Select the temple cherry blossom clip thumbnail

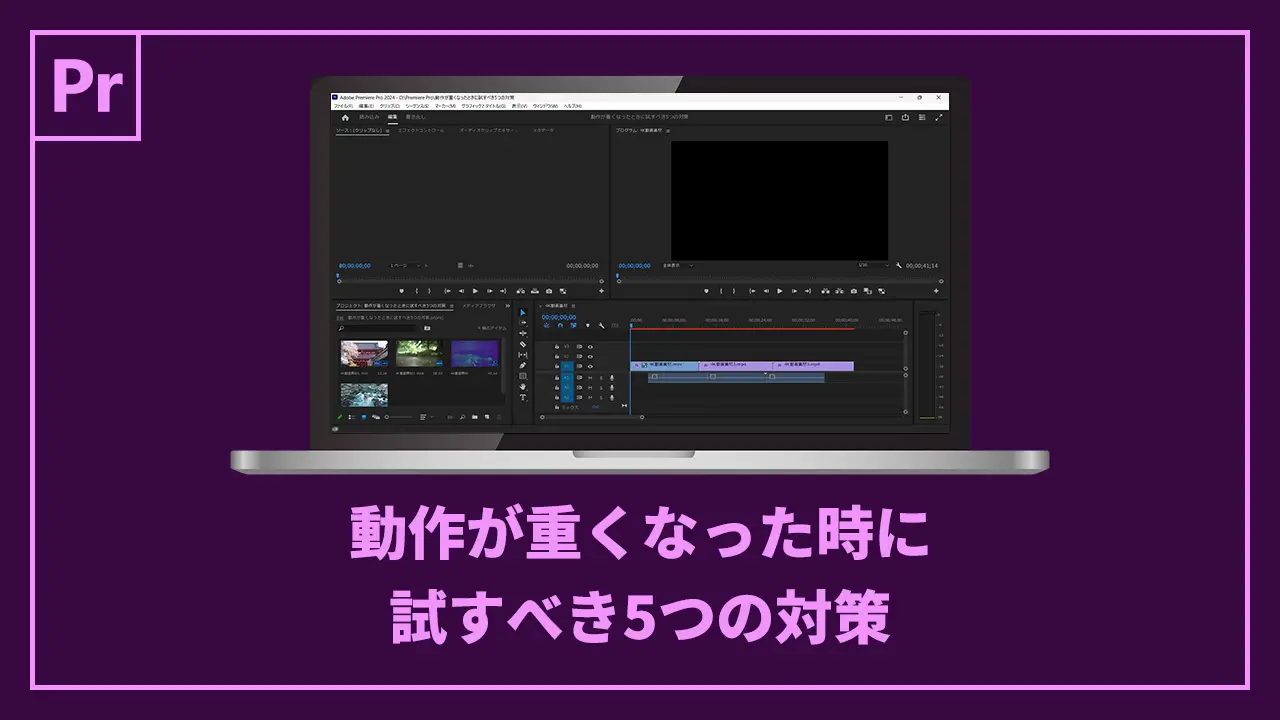[364, 353]
